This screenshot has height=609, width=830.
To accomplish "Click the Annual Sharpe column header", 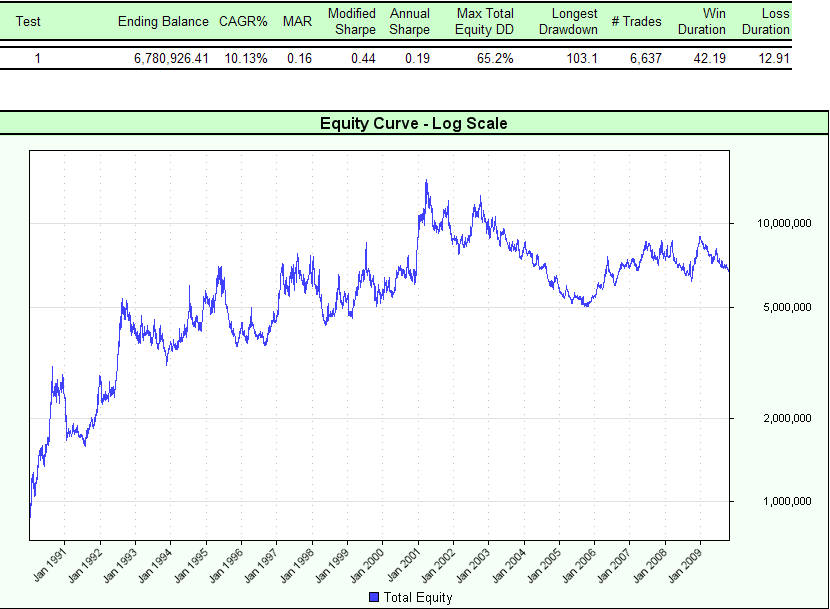I will coord(410,21).
